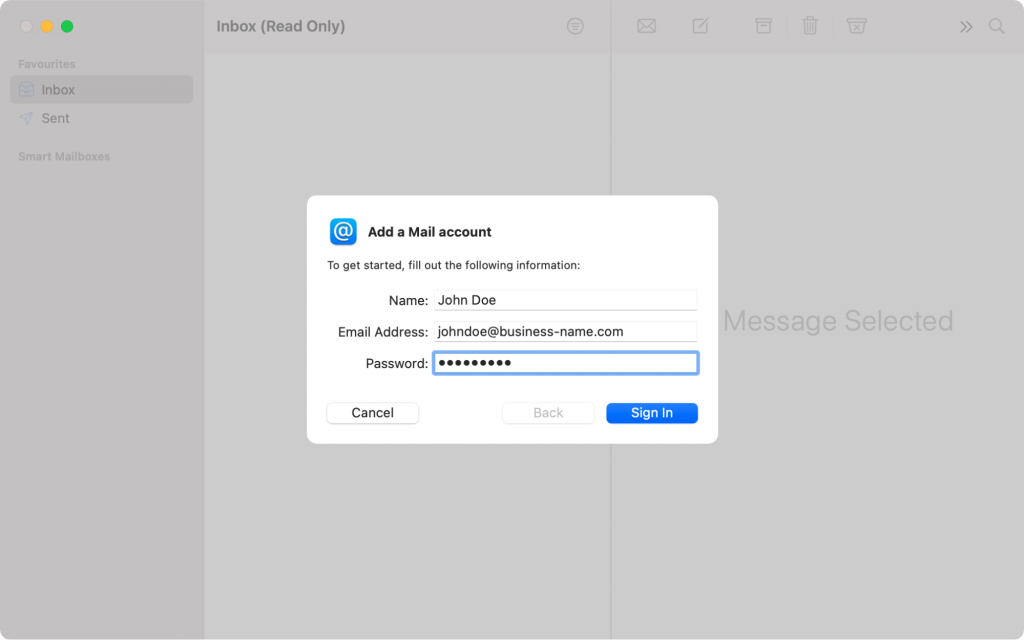
Task: Cancel the Add a Mail account dialog
Action: (x=372, y=412)
